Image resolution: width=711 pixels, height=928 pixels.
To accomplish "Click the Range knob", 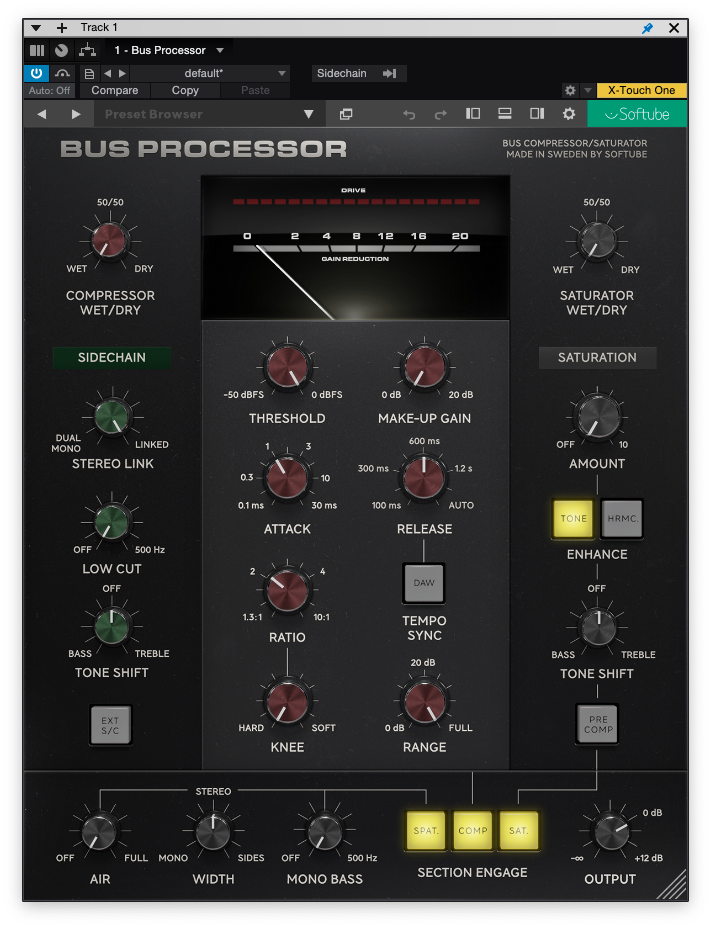I will (x=424, y=701).
